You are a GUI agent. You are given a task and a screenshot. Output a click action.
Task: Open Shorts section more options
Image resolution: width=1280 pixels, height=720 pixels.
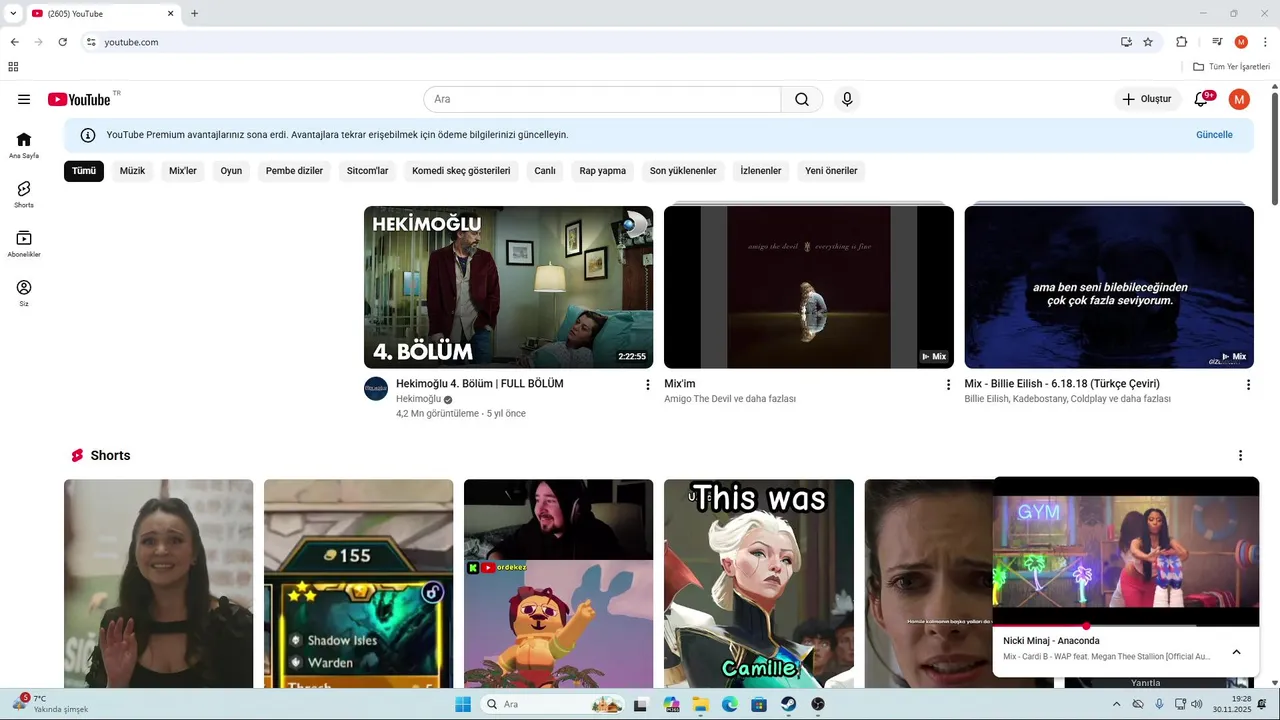pos(1240,456)
